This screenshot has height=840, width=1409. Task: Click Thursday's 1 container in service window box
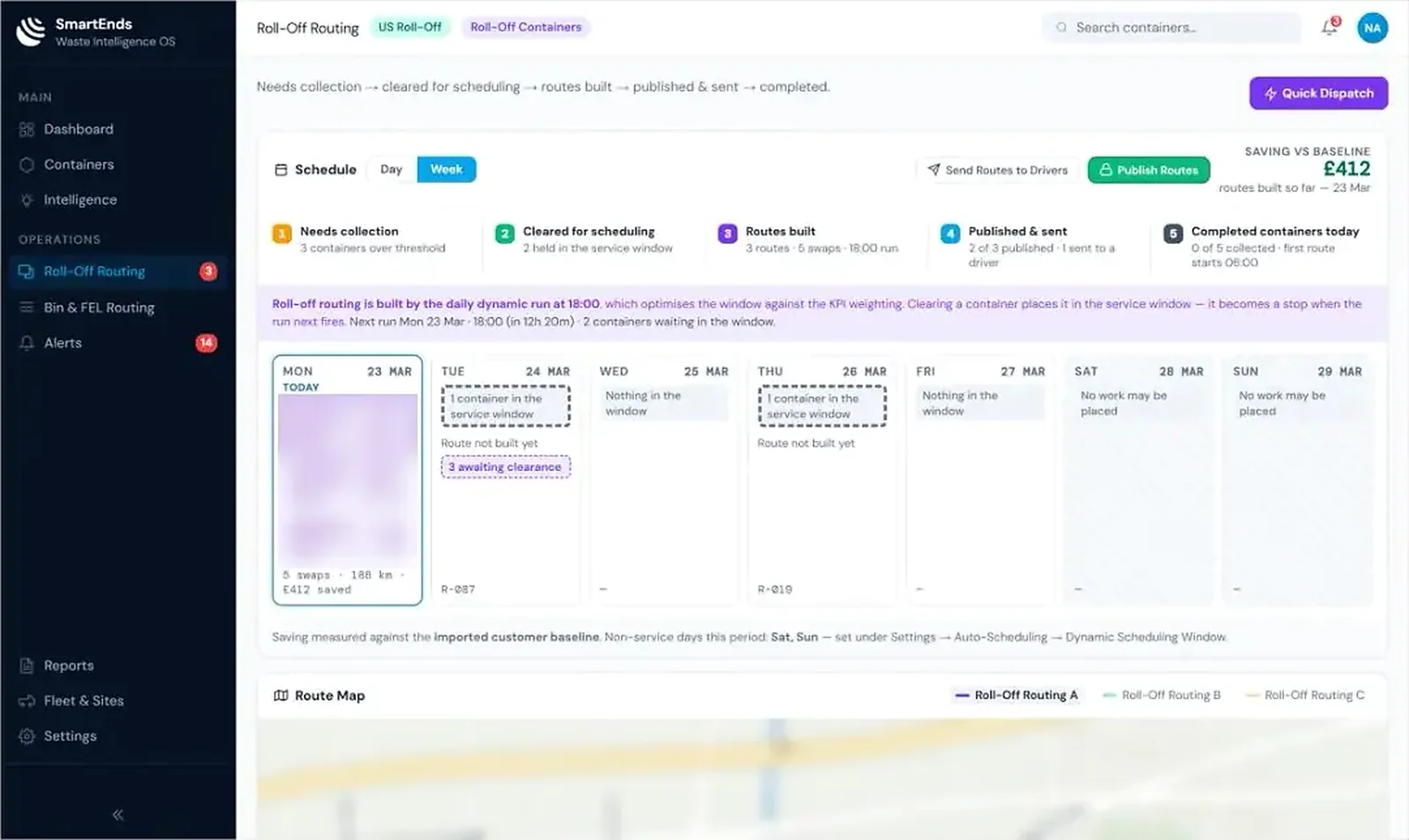[x=822, y=406]
